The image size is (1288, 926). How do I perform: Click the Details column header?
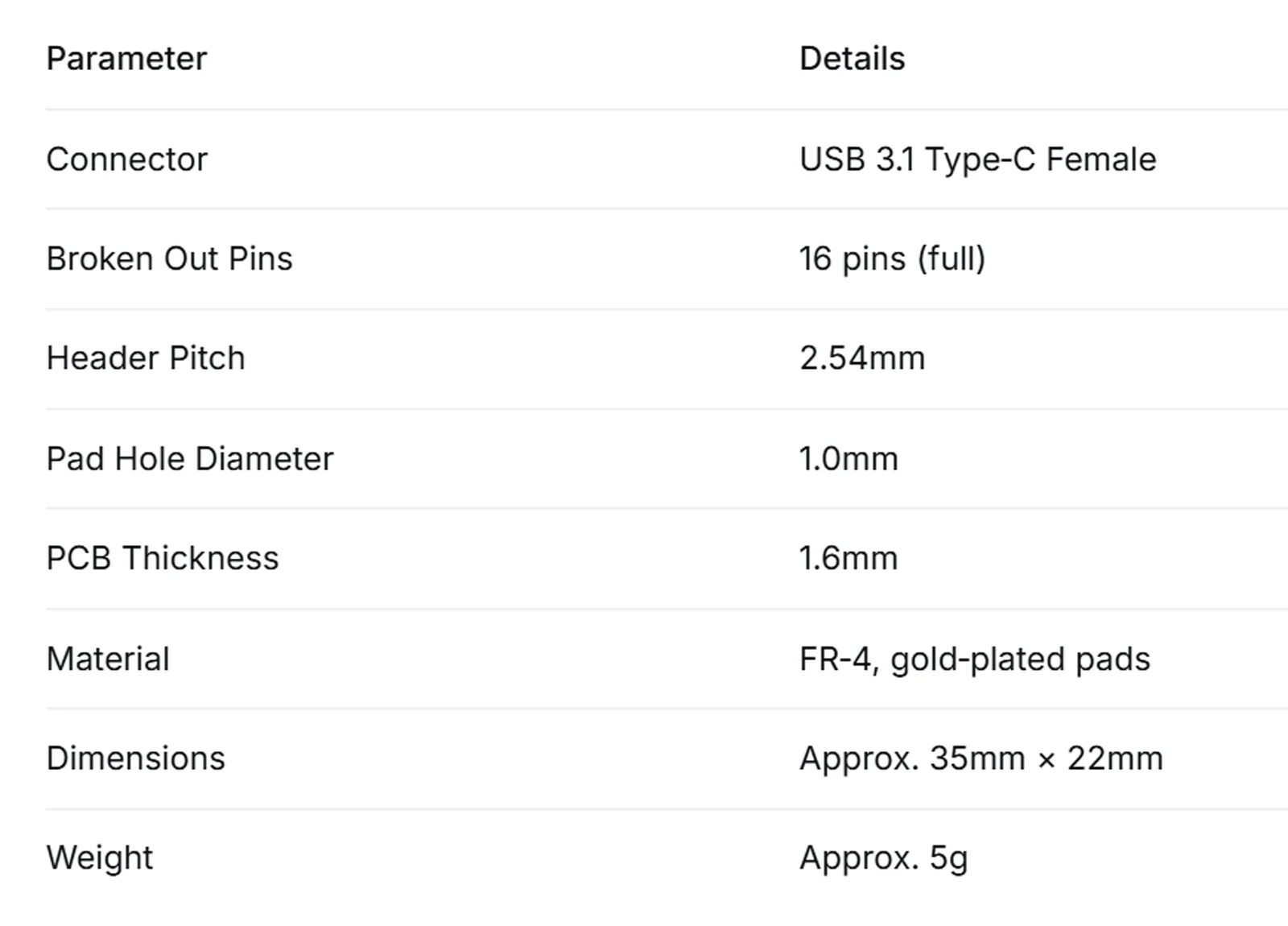point(852,59)
